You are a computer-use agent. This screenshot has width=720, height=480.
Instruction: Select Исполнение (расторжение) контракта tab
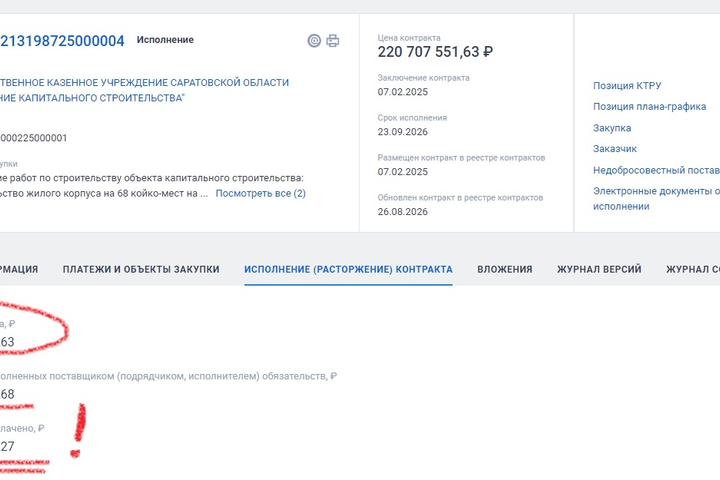(x=348, y=269)
